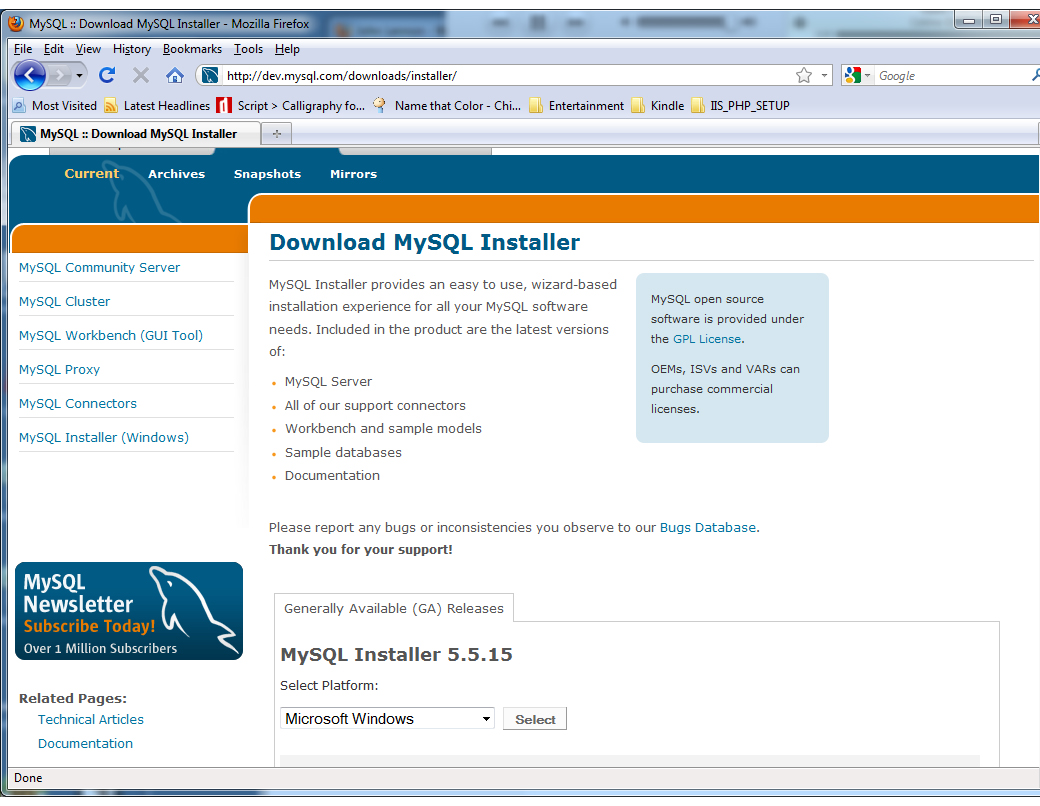This screenshot has width=1040, height=806.
Task: Open the View menu
Action: click(x=88, y=49)
